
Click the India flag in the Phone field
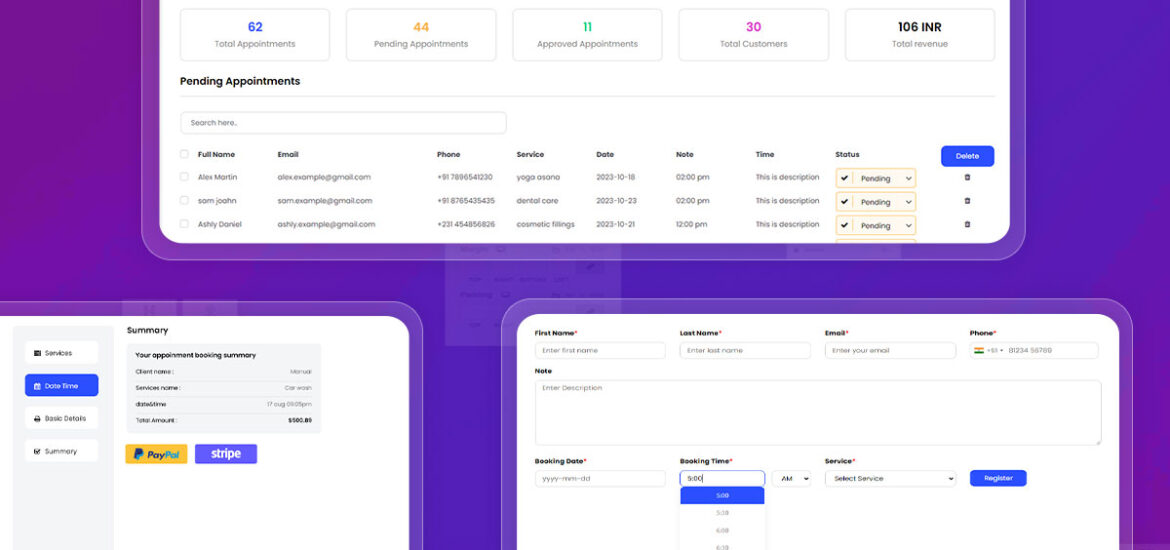coord(978,351)
